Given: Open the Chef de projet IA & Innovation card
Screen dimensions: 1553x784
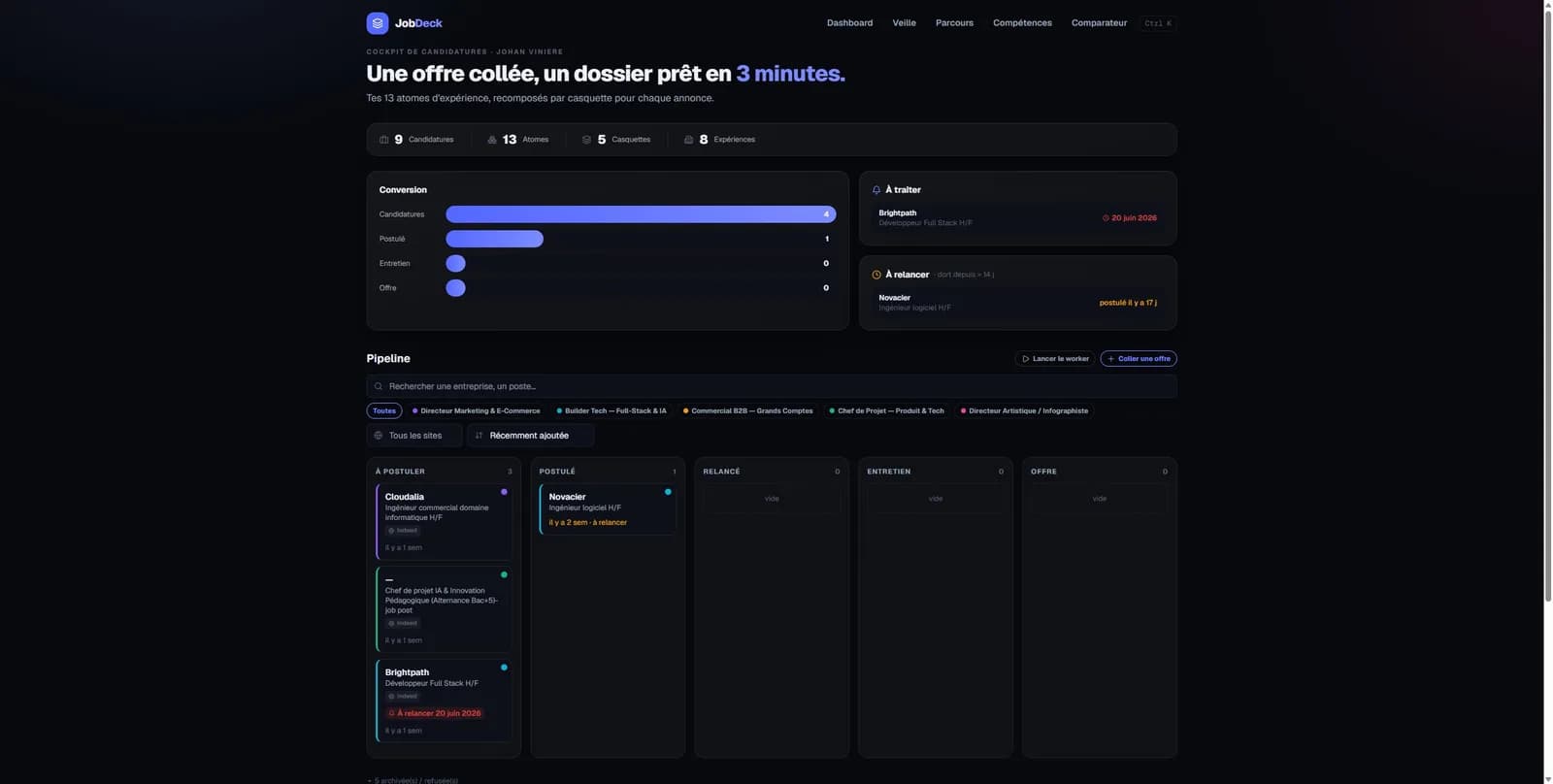Looking at the screenshot, I should click(444, 609).
